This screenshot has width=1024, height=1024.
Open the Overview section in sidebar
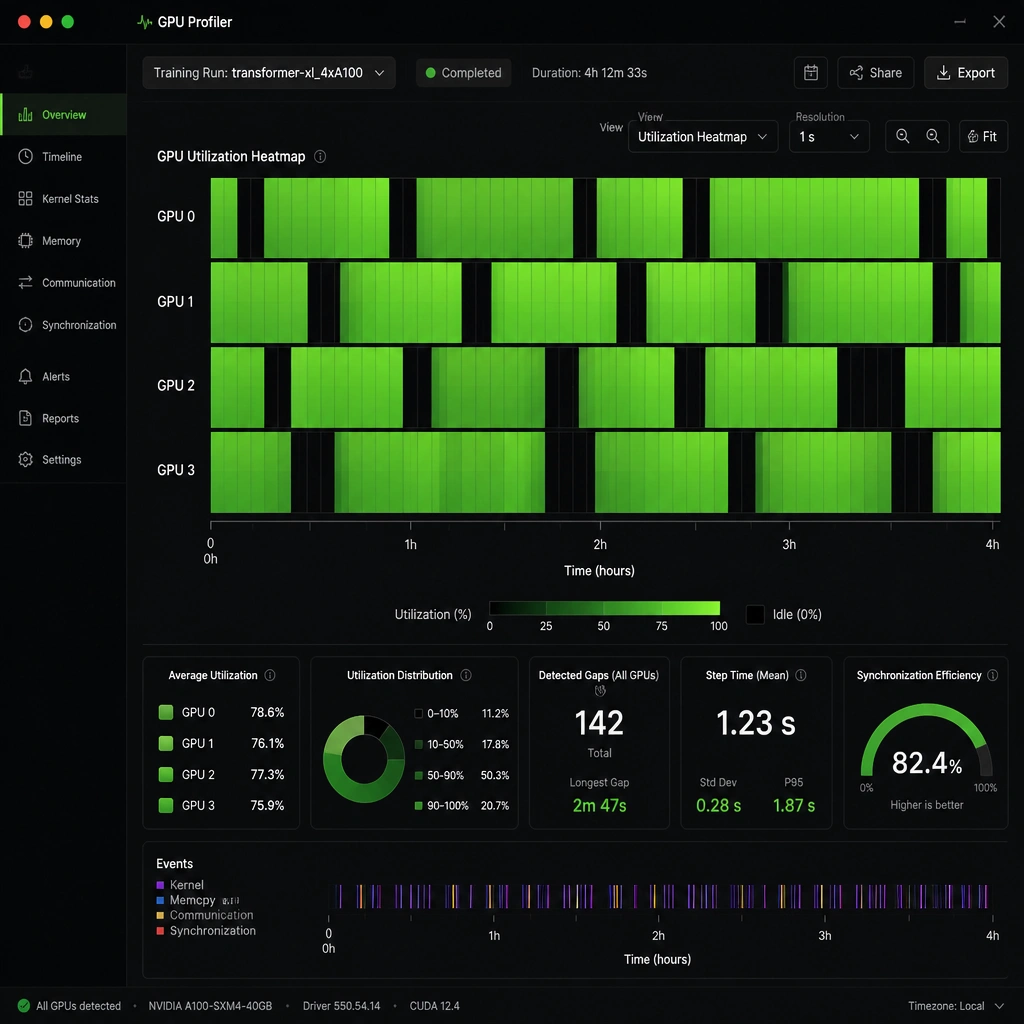coord(63,114)
